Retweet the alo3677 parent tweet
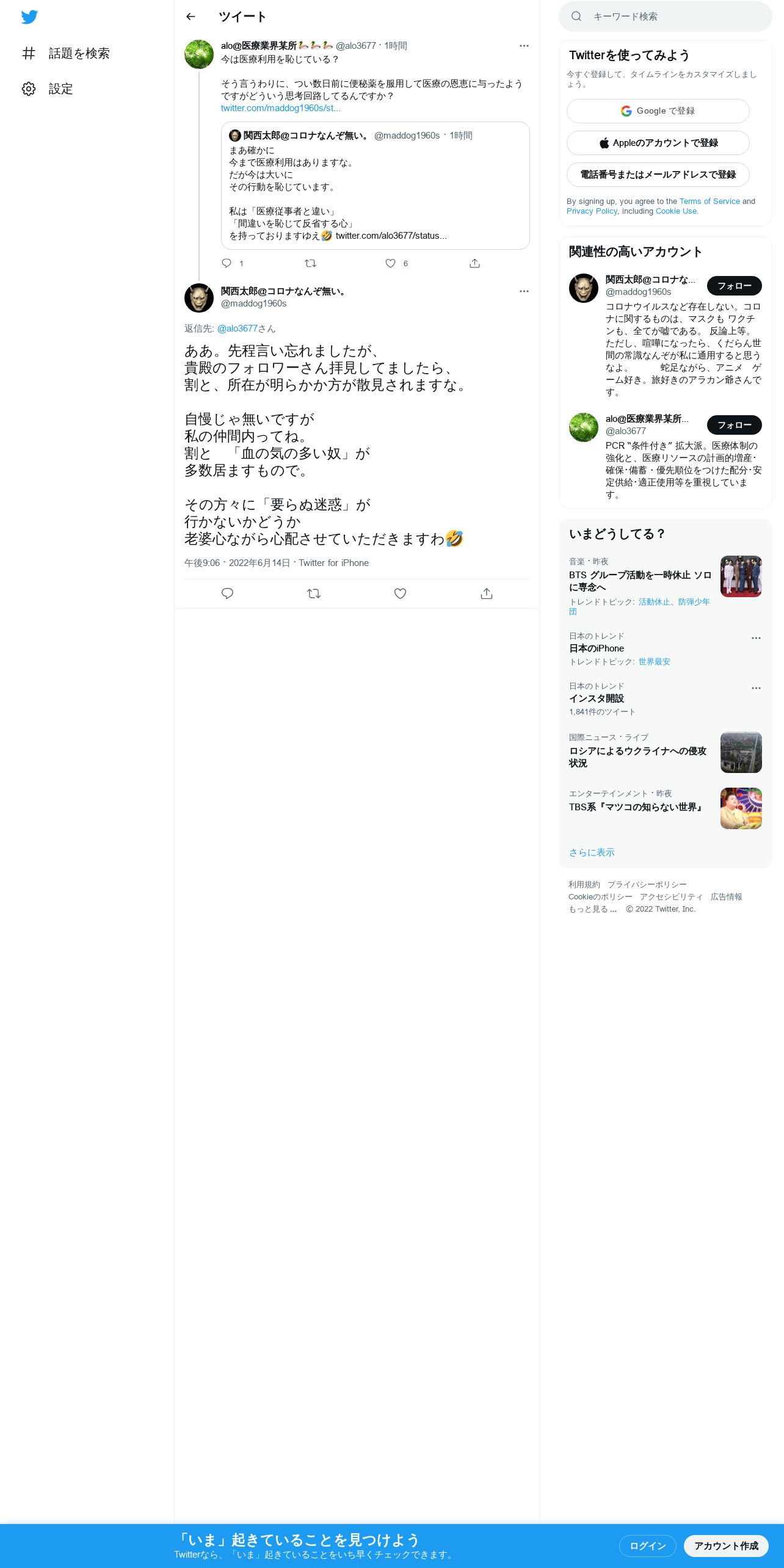The image size is (784, 1568). [x=310, y=263]
